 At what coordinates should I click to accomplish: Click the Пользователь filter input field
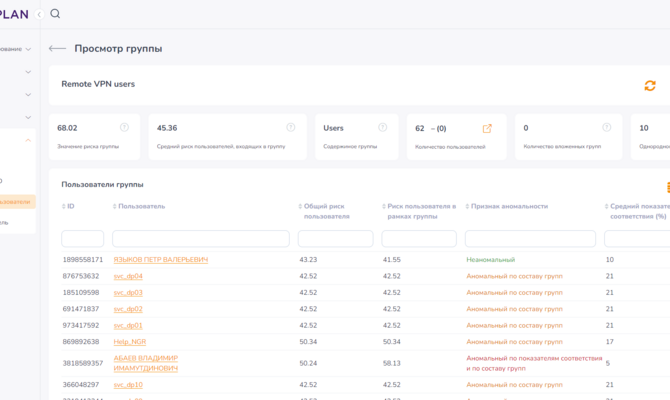[201, 239]
